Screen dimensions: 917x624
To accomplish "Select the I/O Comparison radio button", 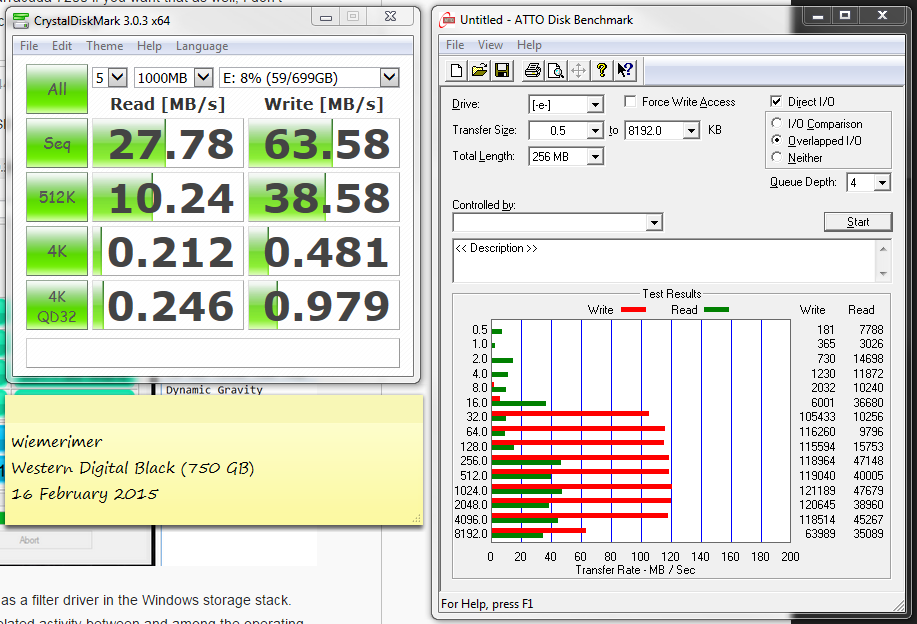I will coord(777,124).
